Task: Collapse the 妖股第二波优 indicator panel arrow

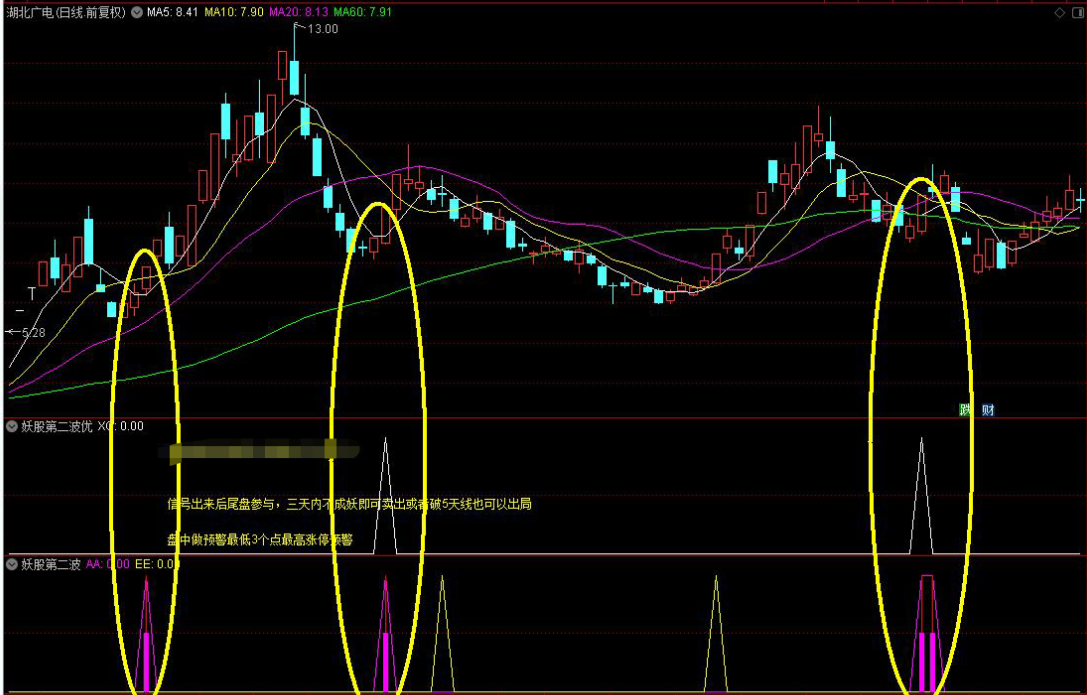Action: coord(12,426)
